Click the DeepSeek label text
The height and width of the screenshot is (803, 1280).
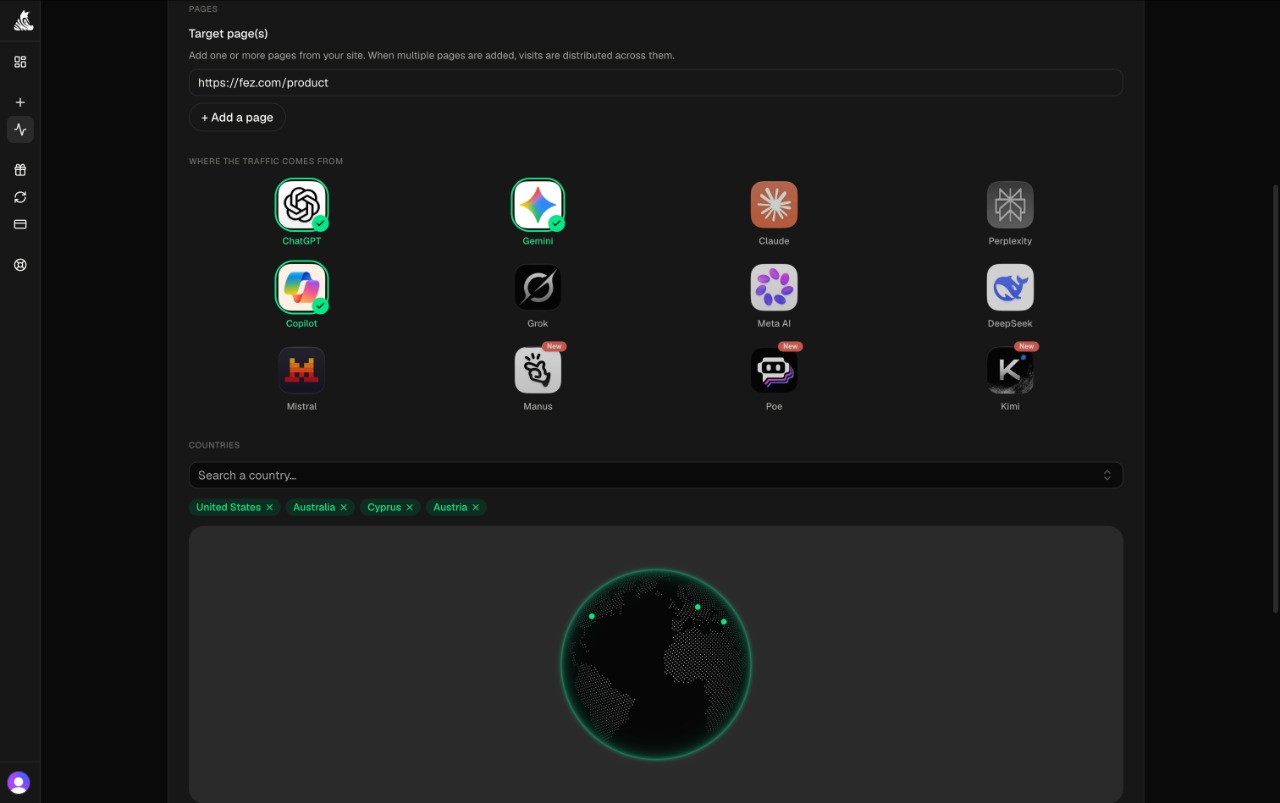click(x=1010, y=324)
